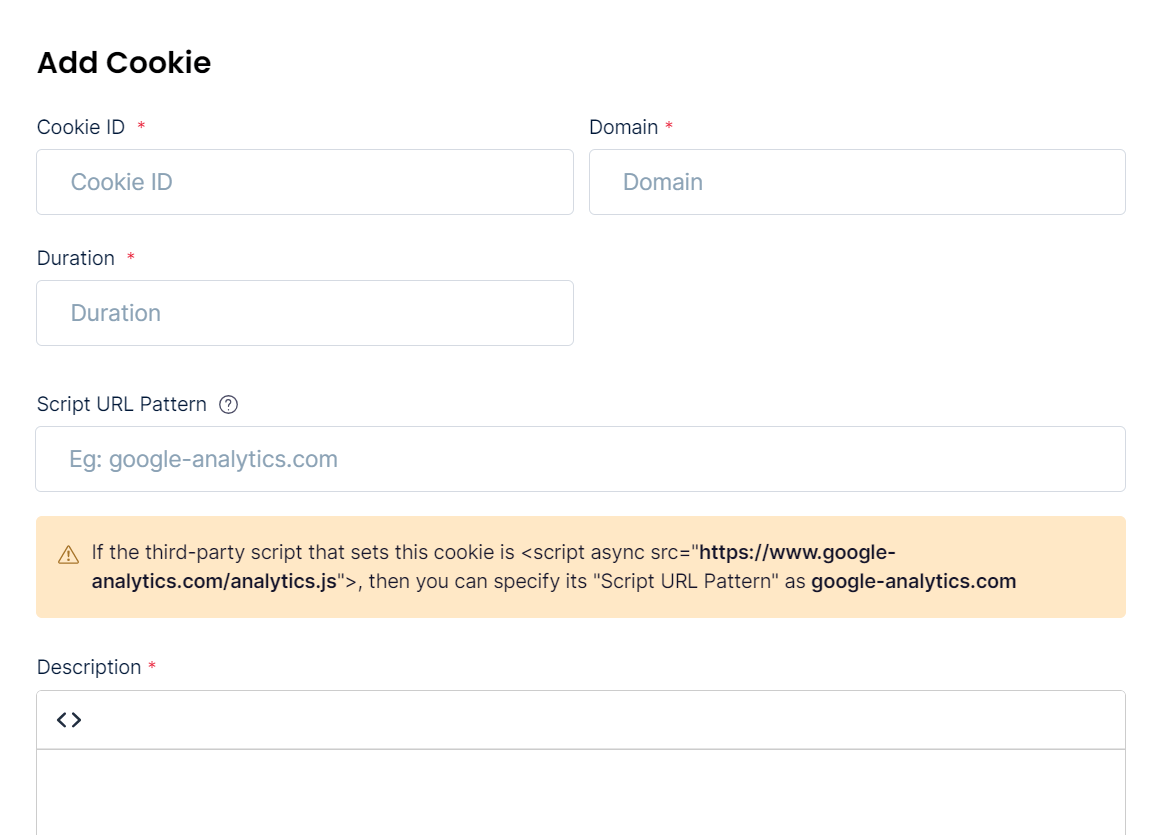This screenshot has width=1163, height=835.
Task: Click the Add Cookie heading
Action: [125, 62]
